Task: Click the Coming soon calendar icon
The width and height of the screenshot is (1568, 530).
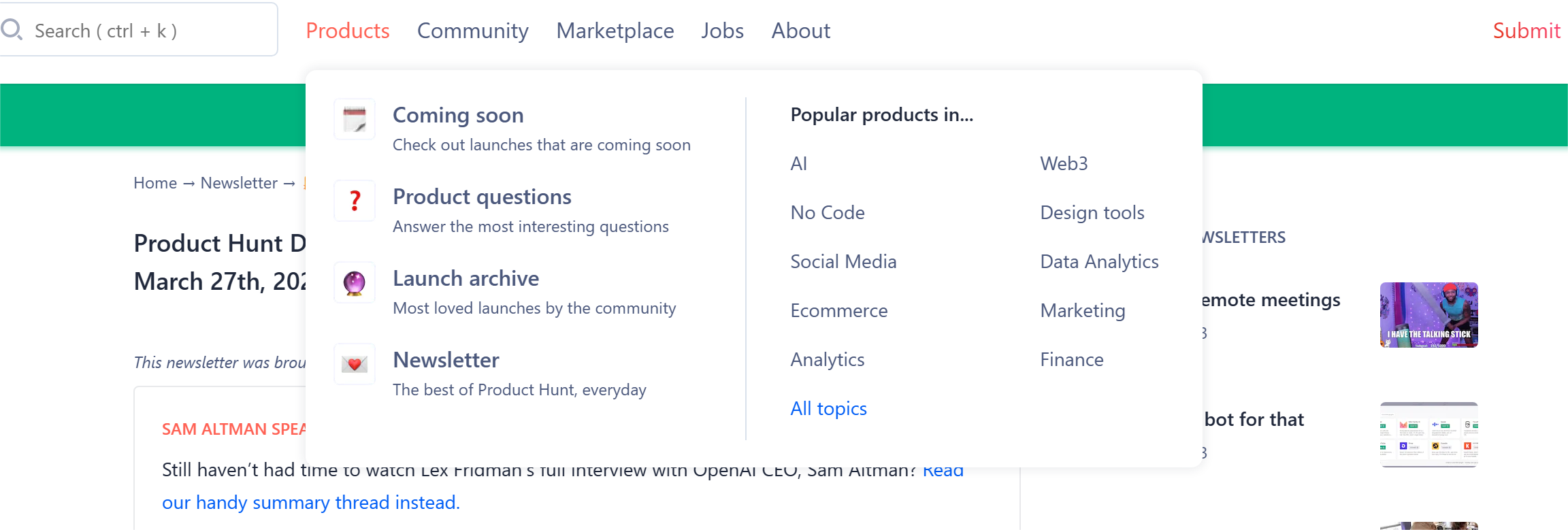Action: point(355,120)
